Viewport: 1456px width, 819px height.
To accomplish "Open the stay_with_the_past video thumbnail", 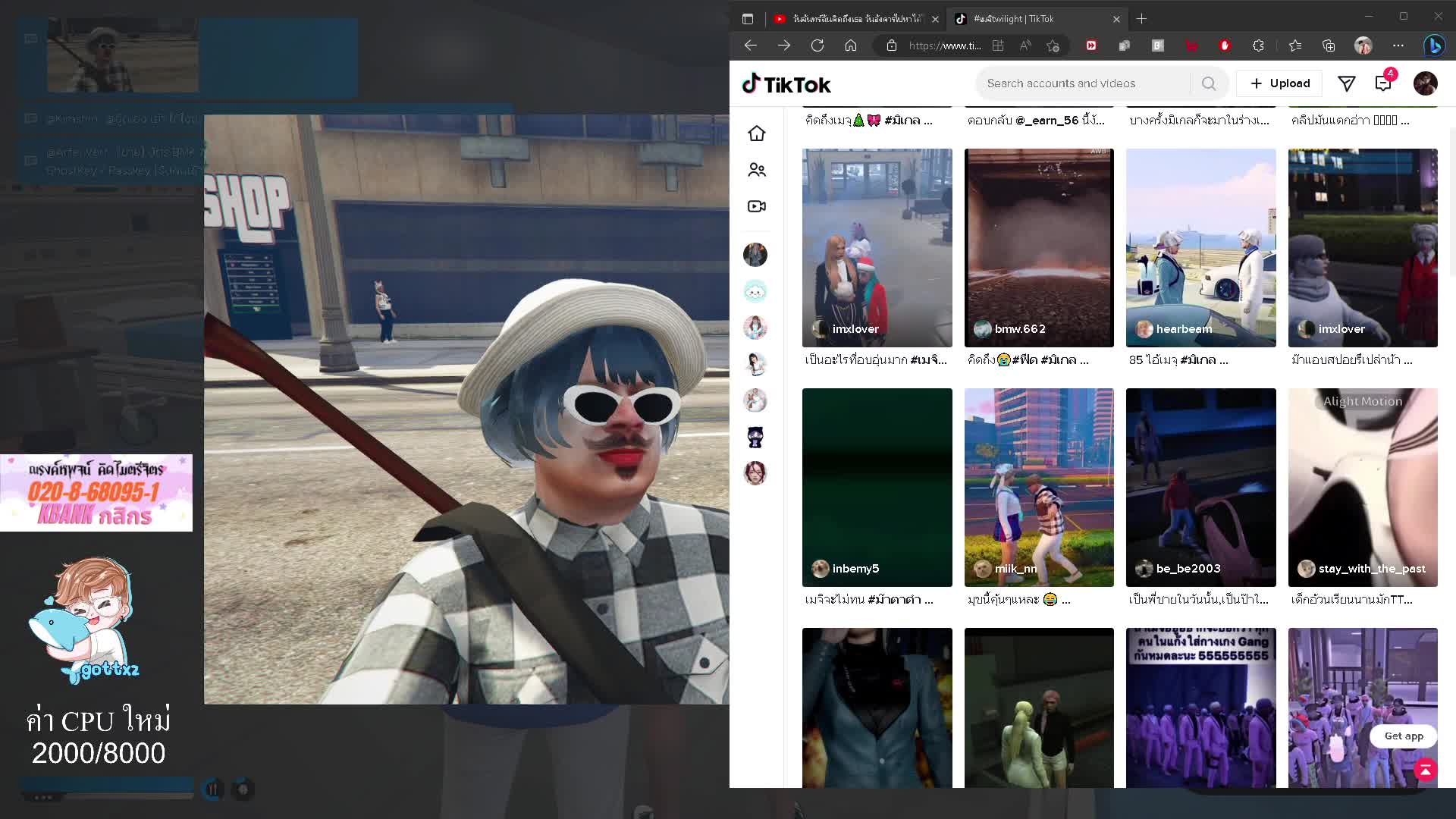I will coord(1363,487).
